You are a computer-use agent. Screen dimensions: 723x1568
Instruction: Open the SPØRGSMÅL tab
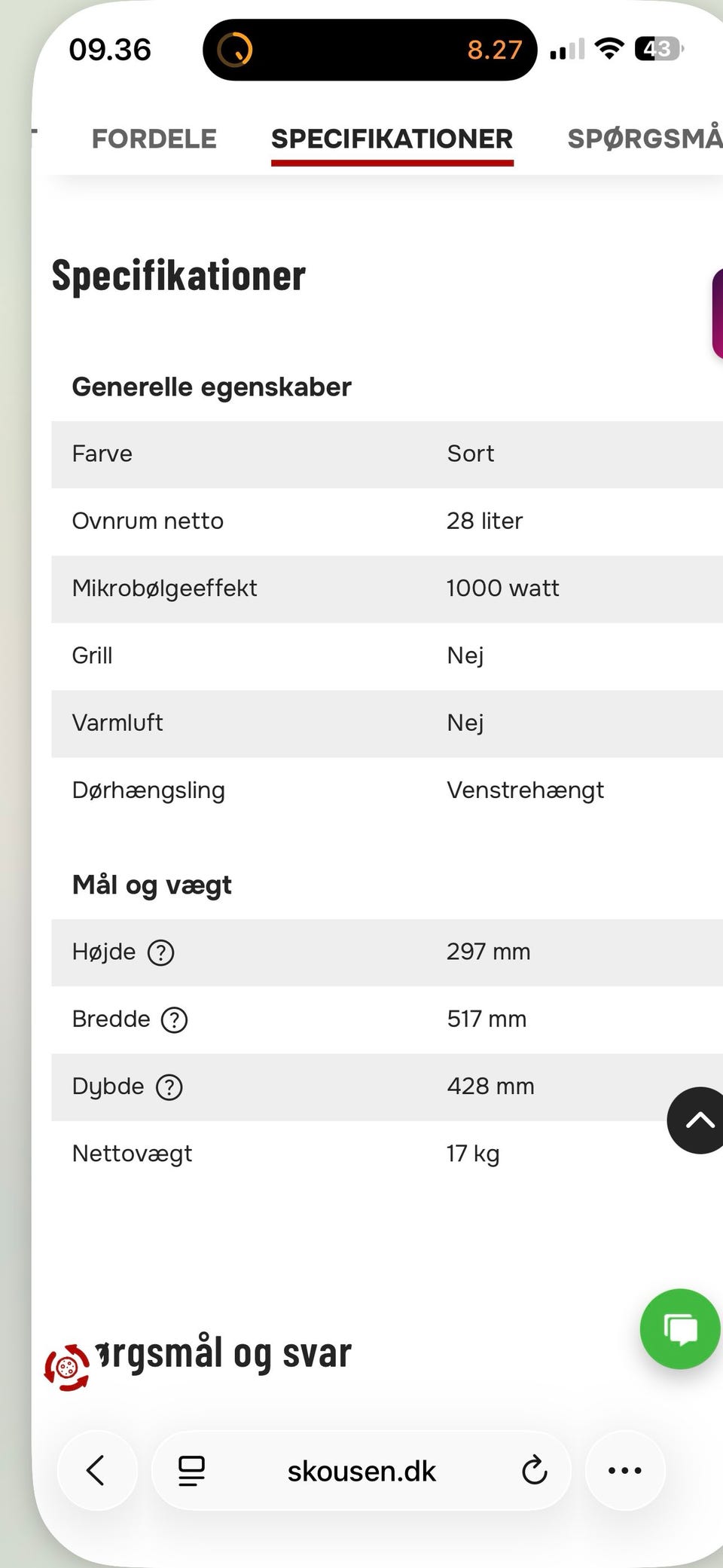(x=645, y=139)
